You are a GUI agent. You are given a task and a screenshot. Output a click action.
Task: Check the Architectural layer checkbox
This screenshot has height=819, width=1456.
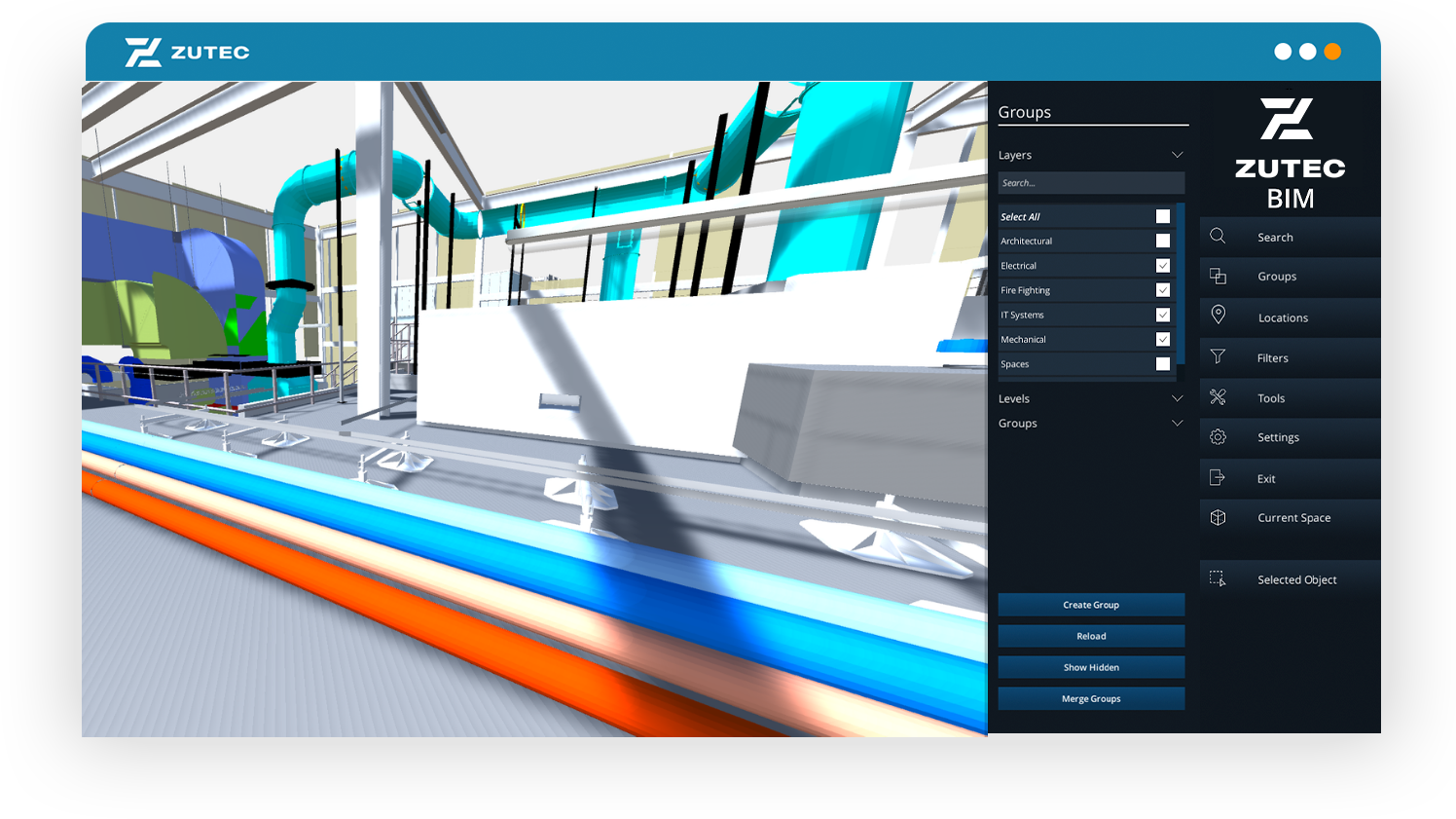pyautogui.click(x=1164, y=241)
